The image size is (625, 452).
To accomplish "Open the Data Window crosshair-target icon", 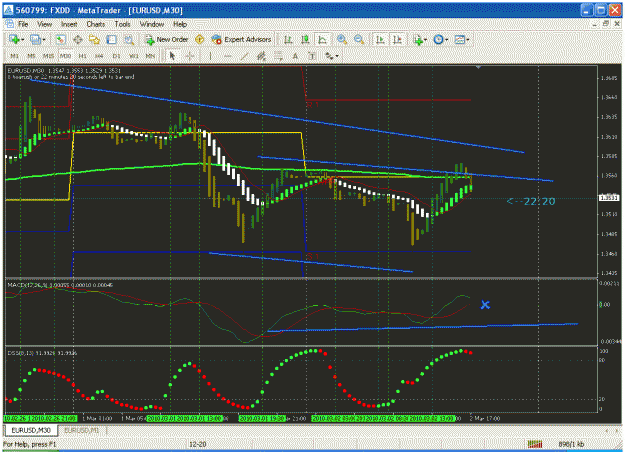I will (77, 39).
